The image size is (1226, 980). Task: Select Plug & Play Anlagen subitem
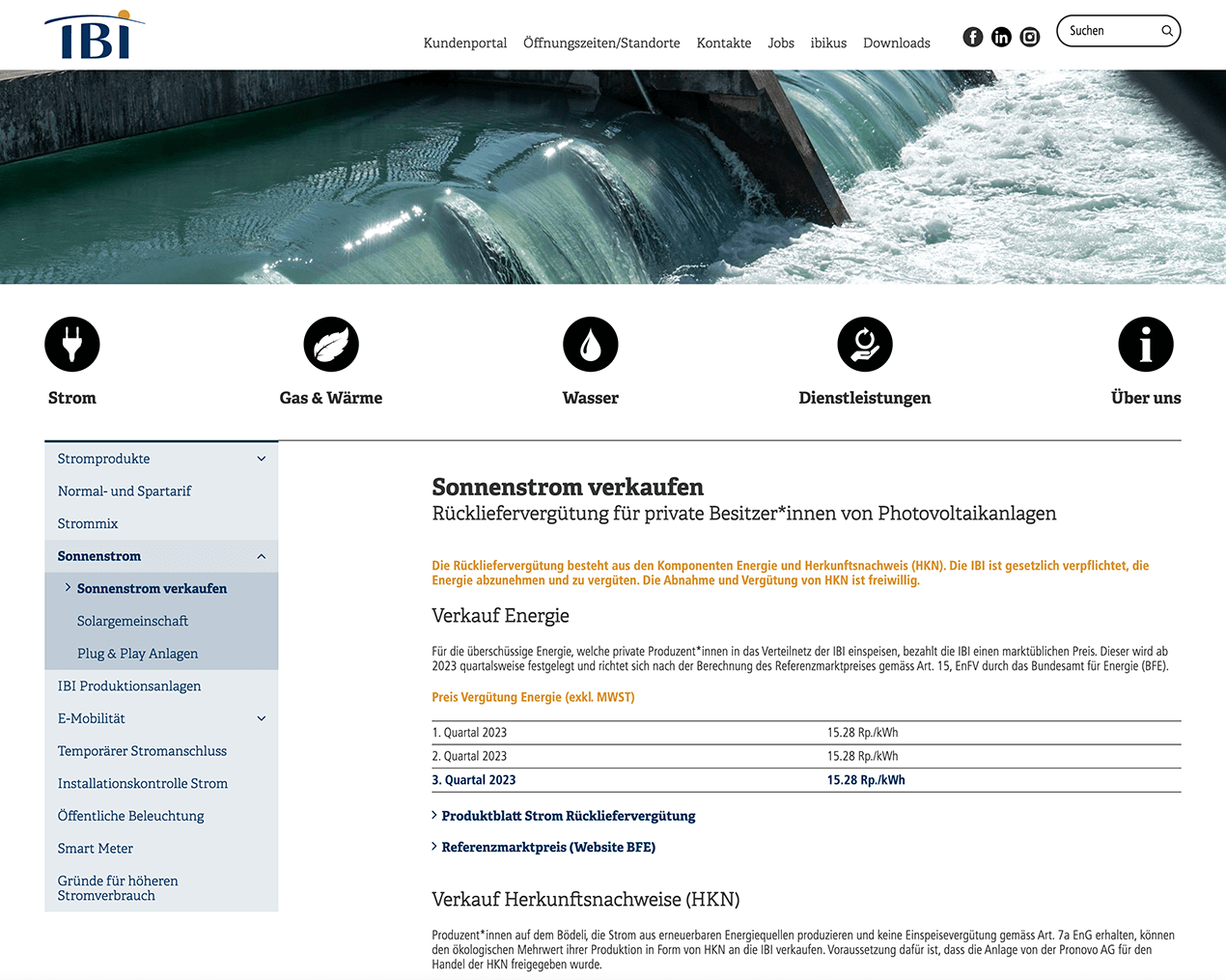point(137,654)
